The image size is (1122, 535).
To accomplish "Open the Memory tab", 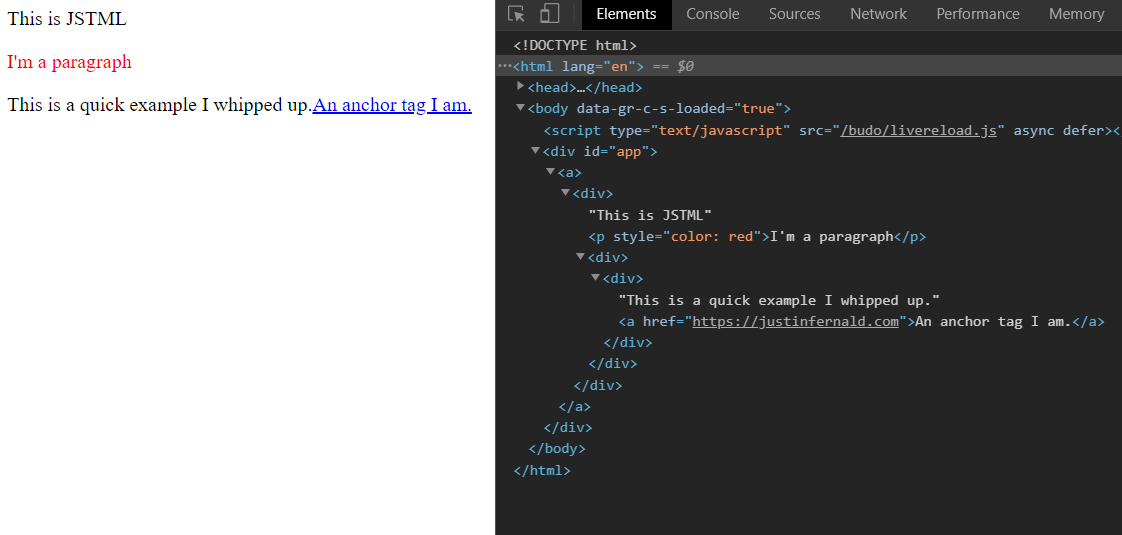I will [1076, 14].
